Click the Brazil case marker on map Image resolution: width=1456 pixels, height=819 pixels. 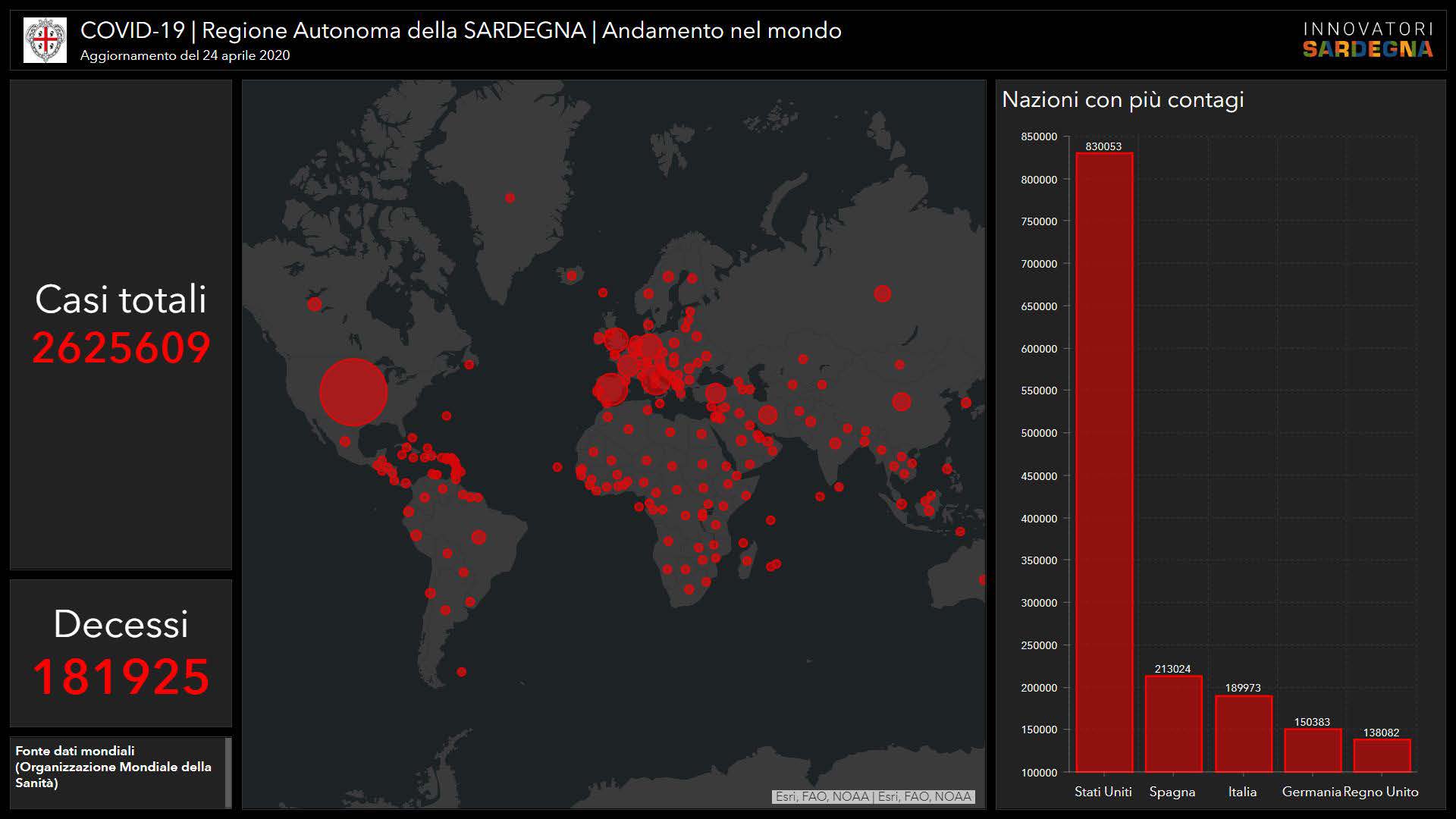pyautogui.click(x=479, y=537)
